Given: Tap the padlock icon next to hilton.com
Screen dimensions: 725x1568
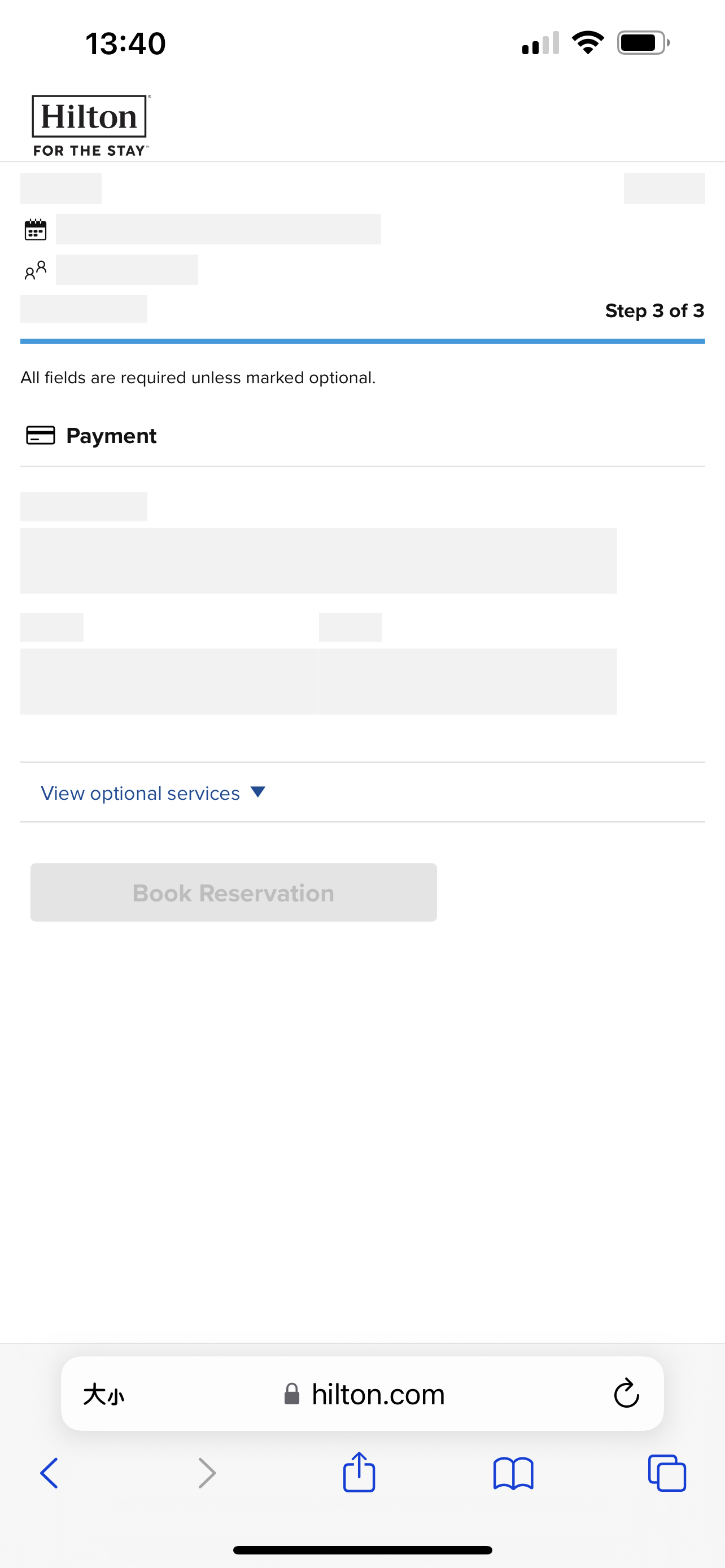Looking at the screenshot, I should click(291, 1393).
